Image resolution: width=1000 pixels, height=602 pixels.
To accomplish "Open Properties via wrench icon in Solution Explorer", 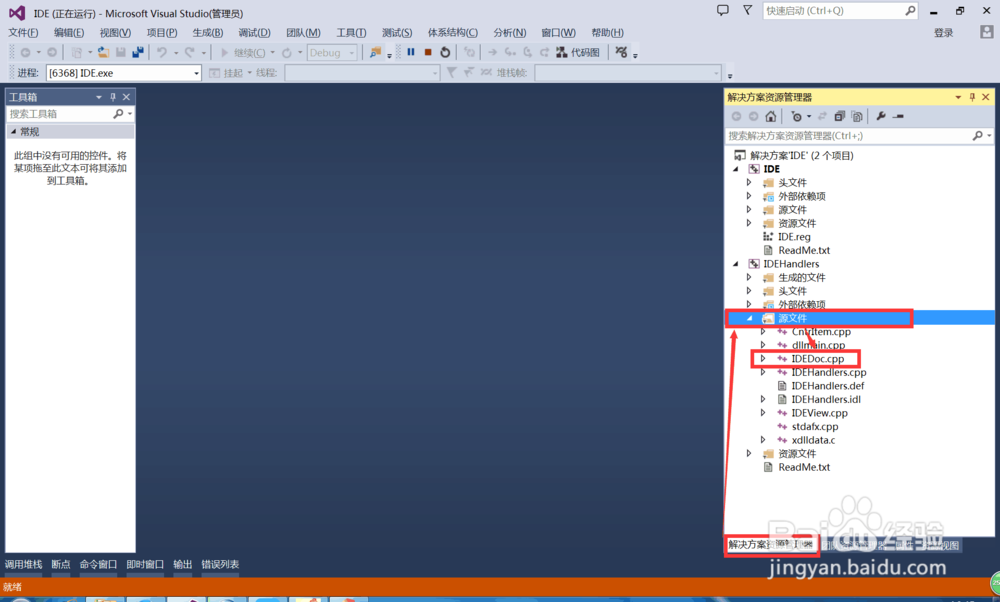I will (x=881, y=115).
